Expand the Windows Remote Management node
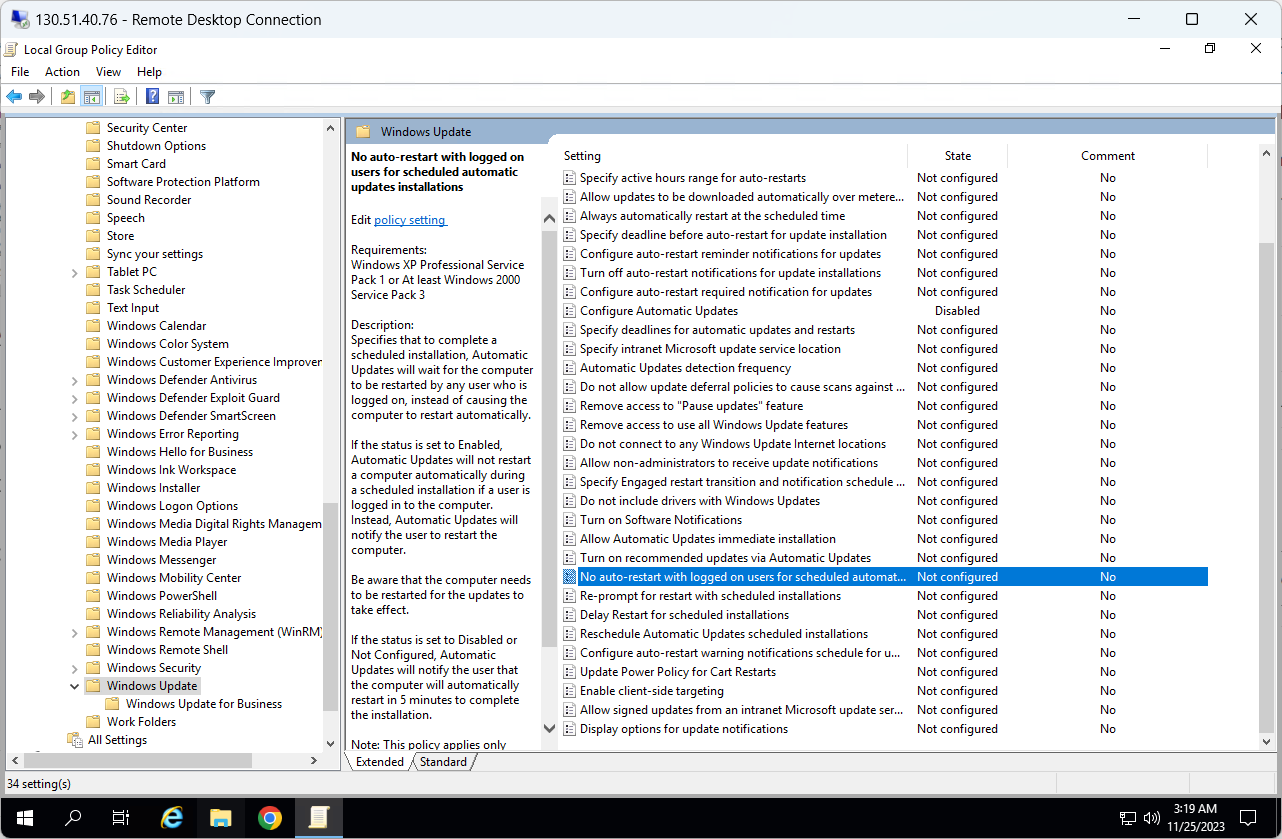Viewport: 1282px width, 839px height. pyautogui.click(x=74, y=631)
